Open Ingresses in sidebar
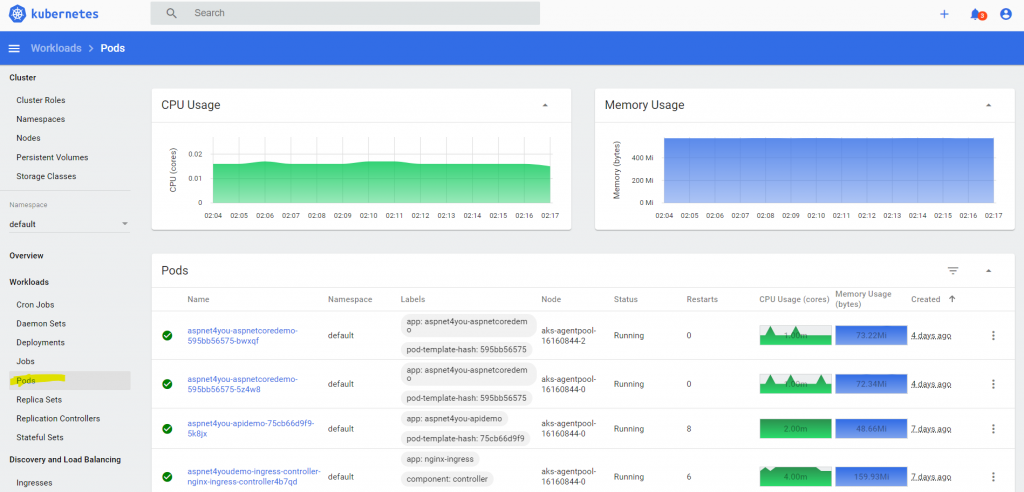The width and height of the screenshot is (1024, 492). coord(34,483)
